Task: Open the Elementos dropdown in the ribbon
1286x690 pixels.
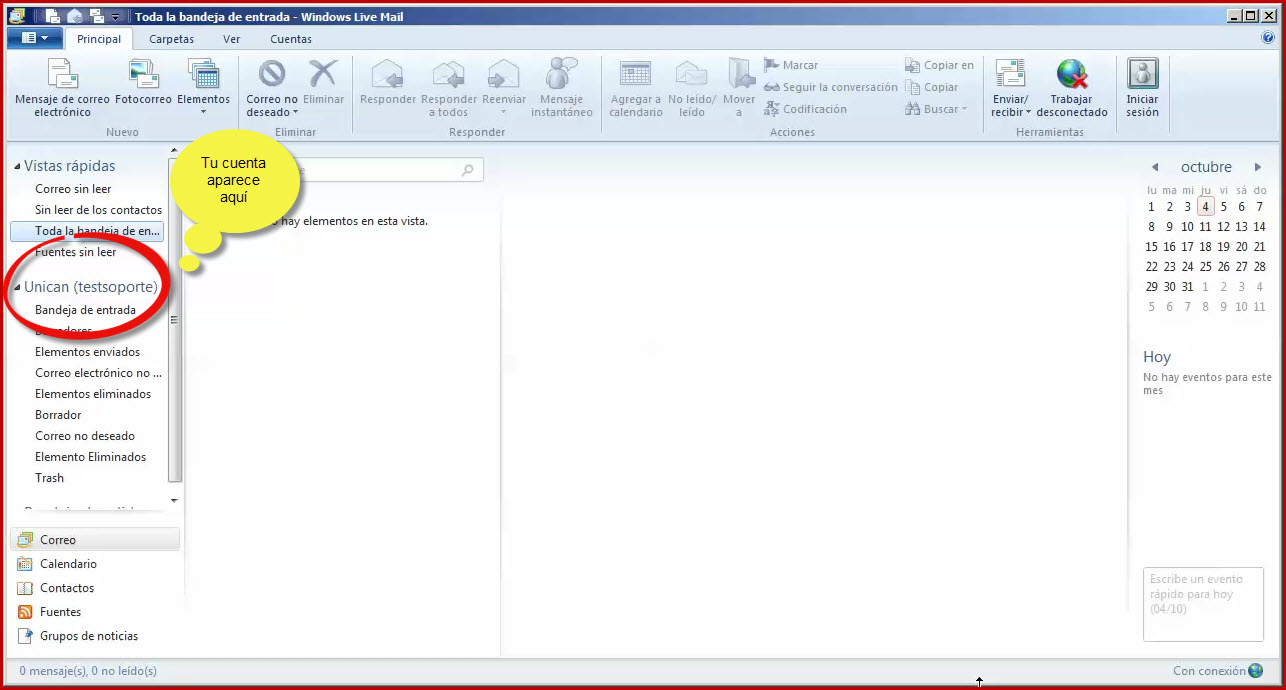Action: tap(203, 88)
